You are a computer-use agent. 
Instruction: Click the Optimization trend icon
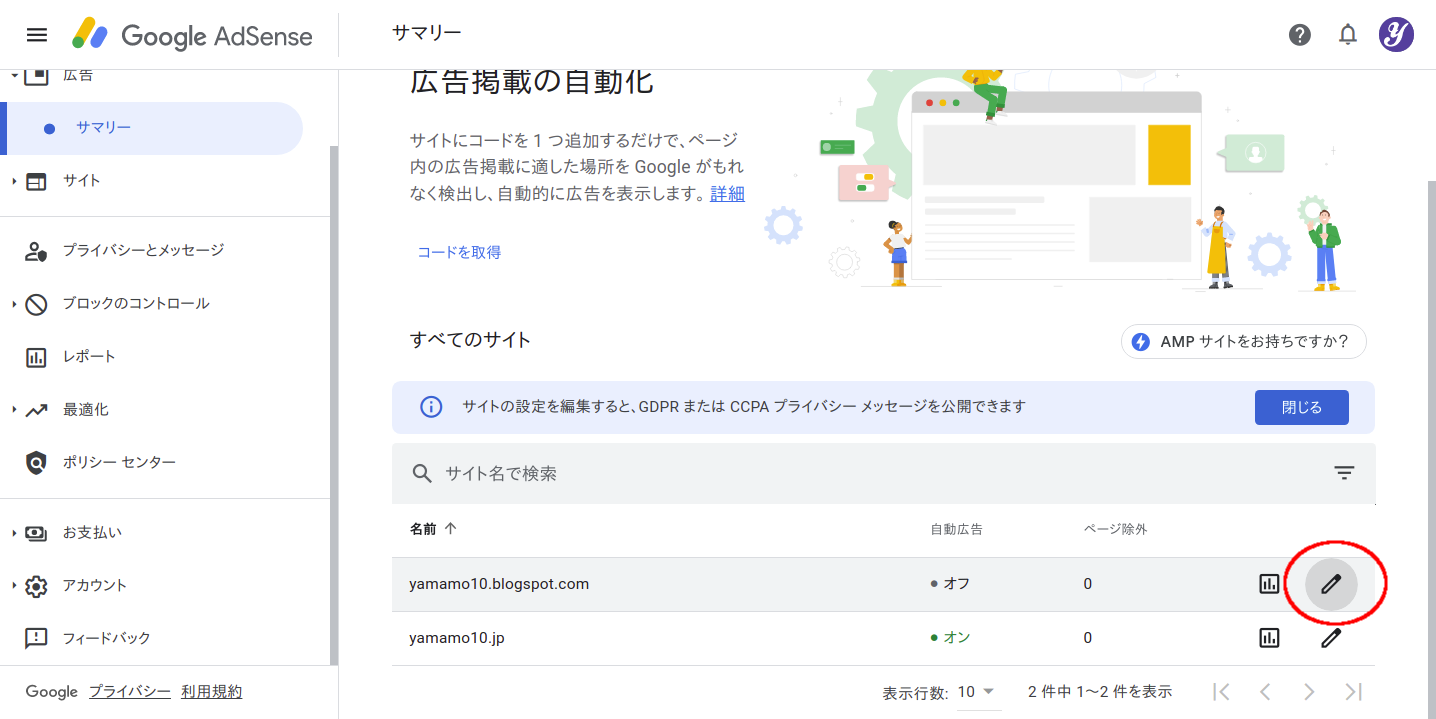(36, 410)
